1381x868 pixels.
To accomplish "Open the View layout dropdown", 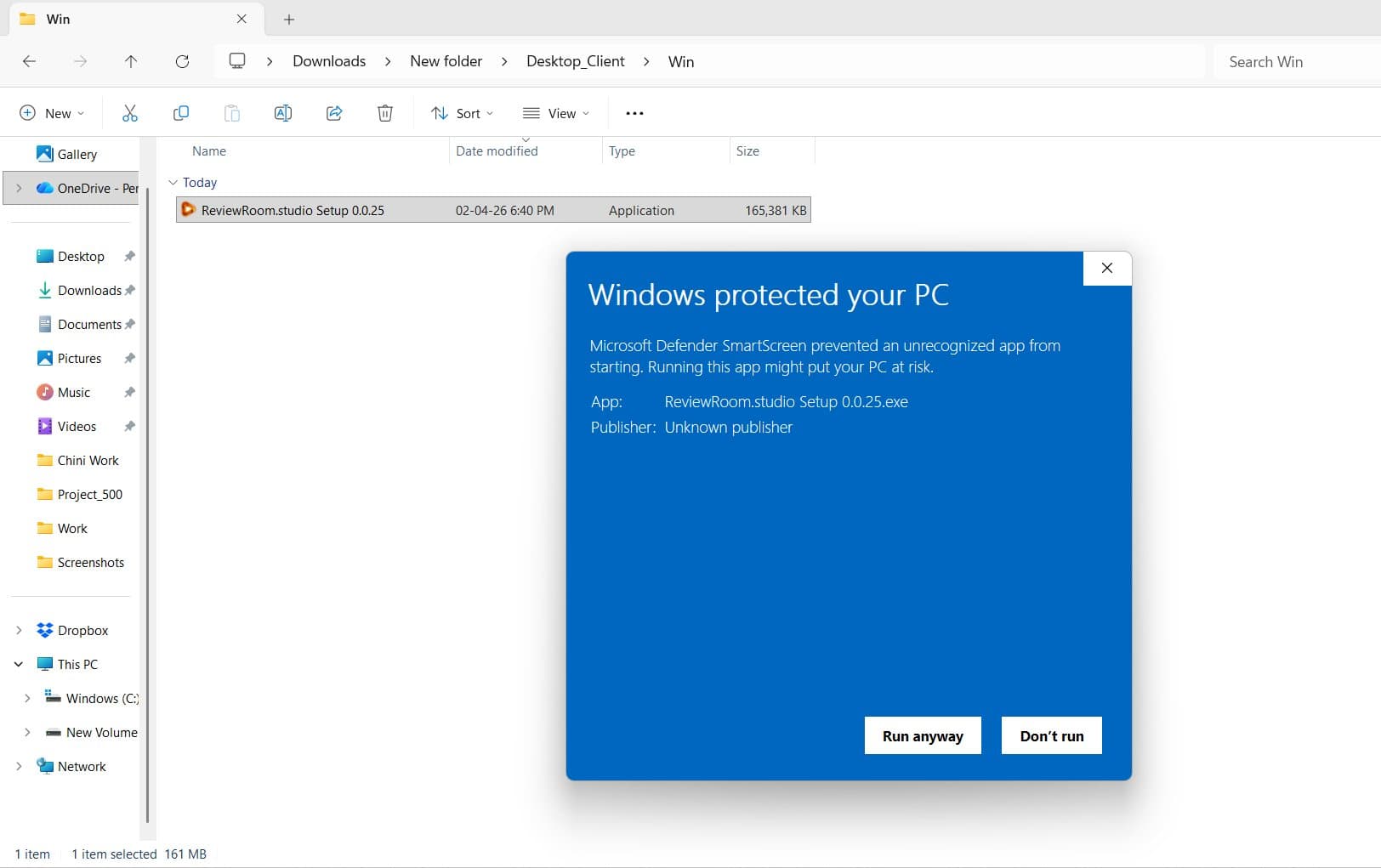I will point(556,113).
